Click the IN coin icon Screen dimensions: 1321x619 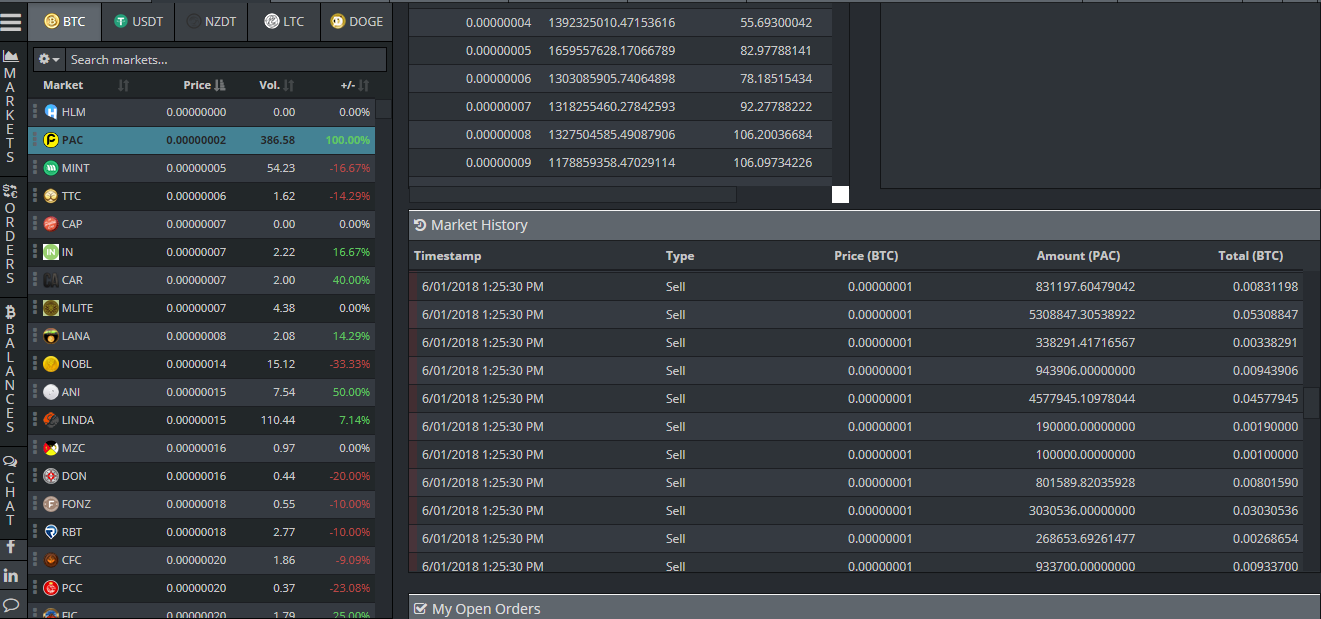(x=51, y=252)
